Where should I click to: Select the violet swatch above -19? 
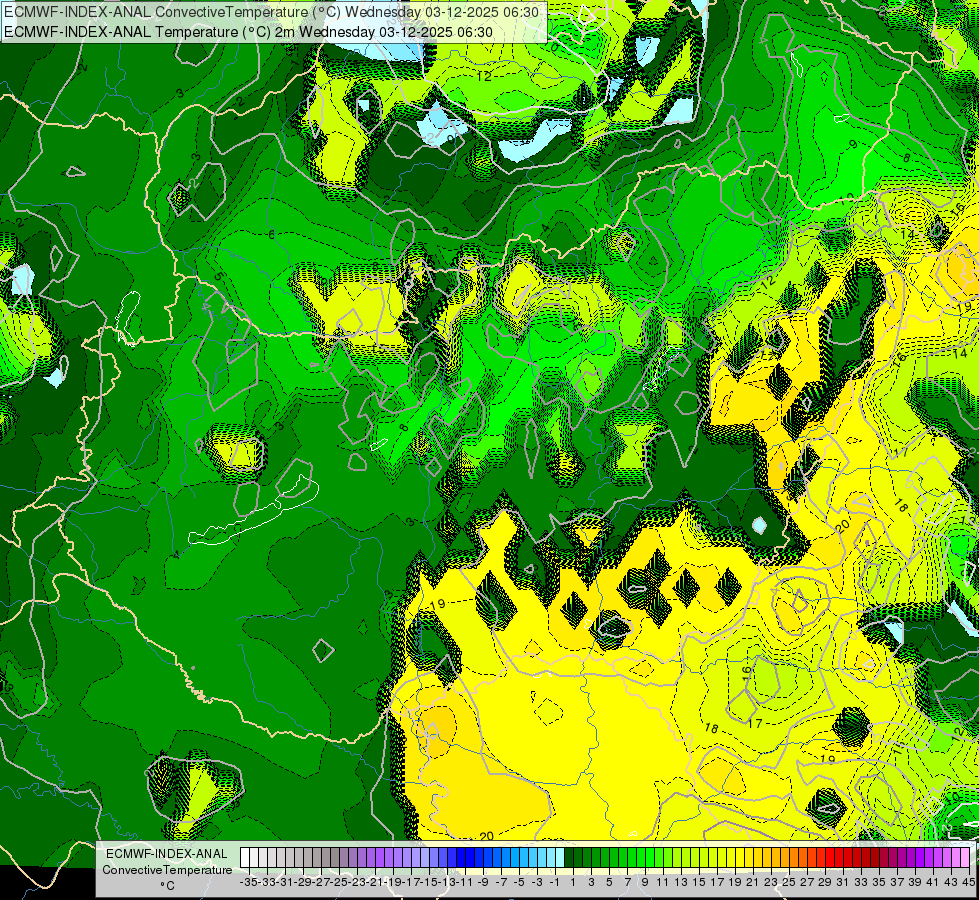(x=389, y=857)
